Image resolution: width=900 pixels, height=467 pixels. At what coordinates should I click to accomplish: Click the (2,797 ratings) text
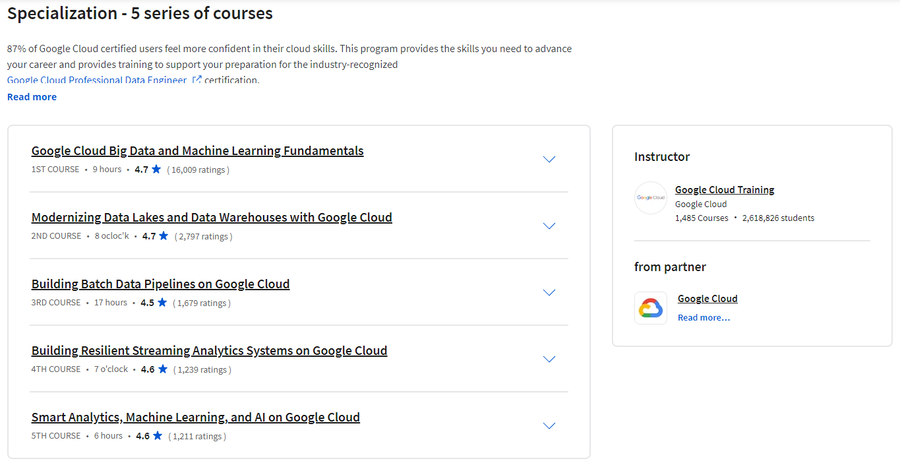tap(203, 236)
